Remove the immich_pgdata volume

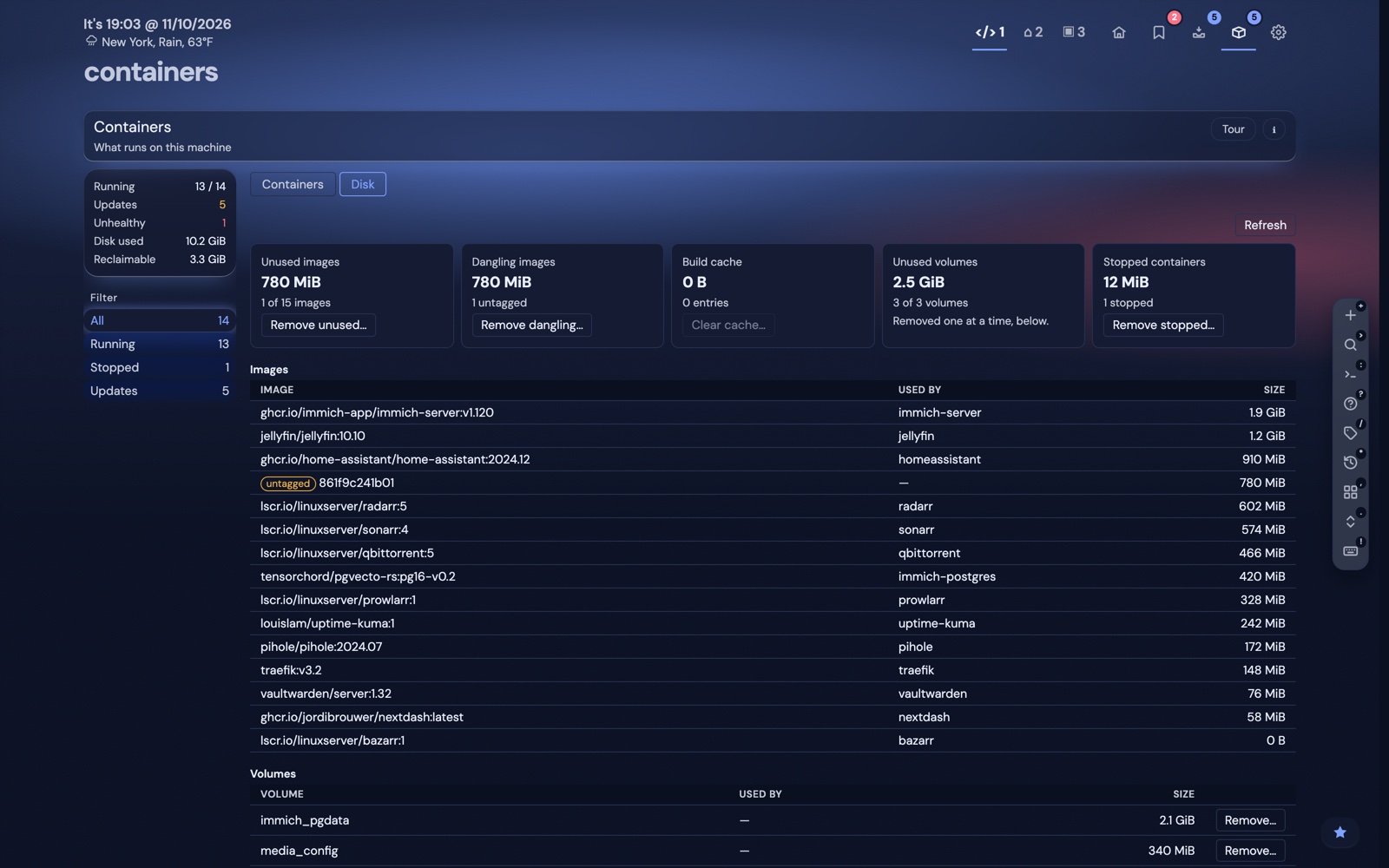click(x=1250, y=820)
